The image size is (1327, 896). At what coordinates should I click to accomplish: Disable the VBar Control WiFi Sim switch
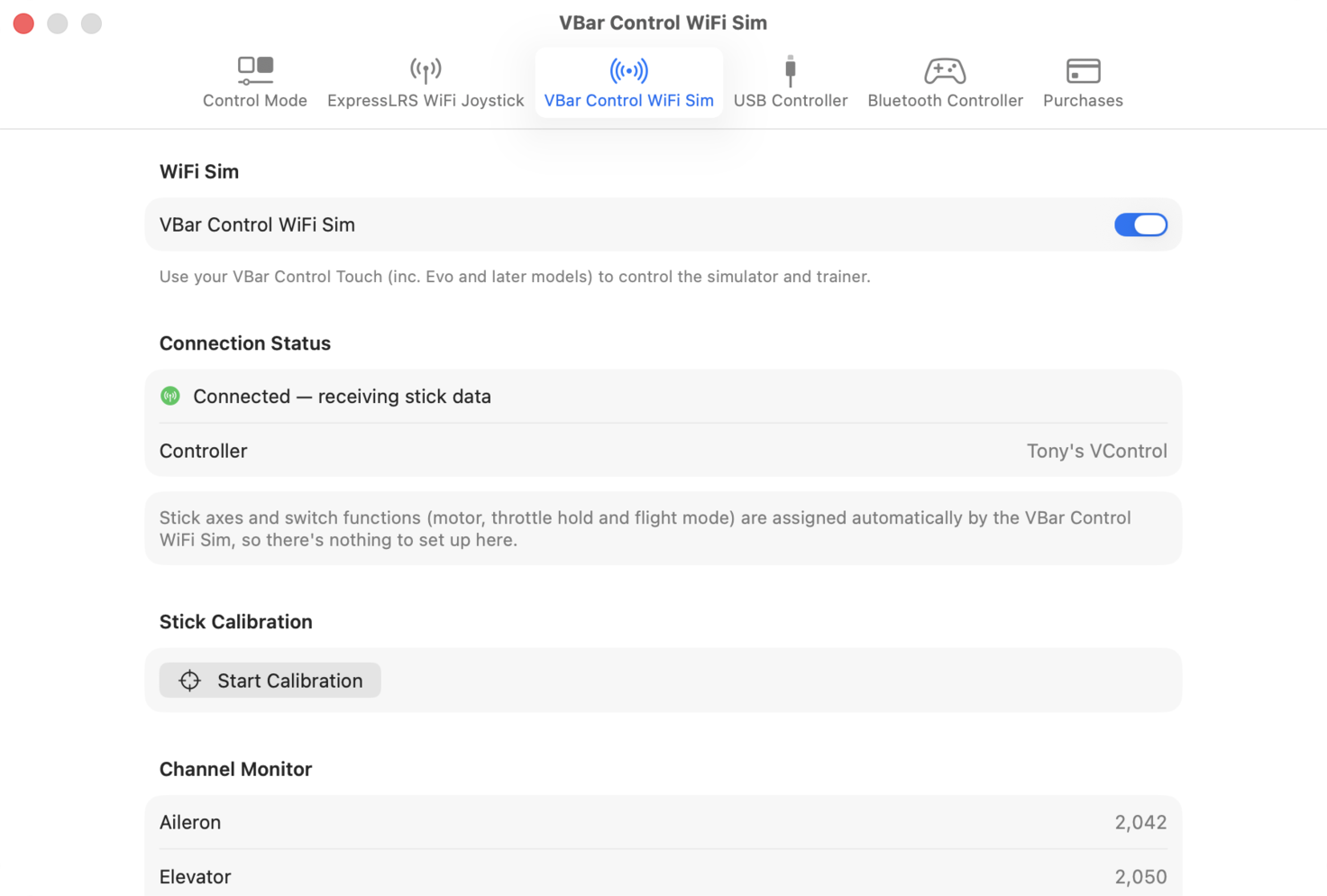click(x=1140, y=224)
